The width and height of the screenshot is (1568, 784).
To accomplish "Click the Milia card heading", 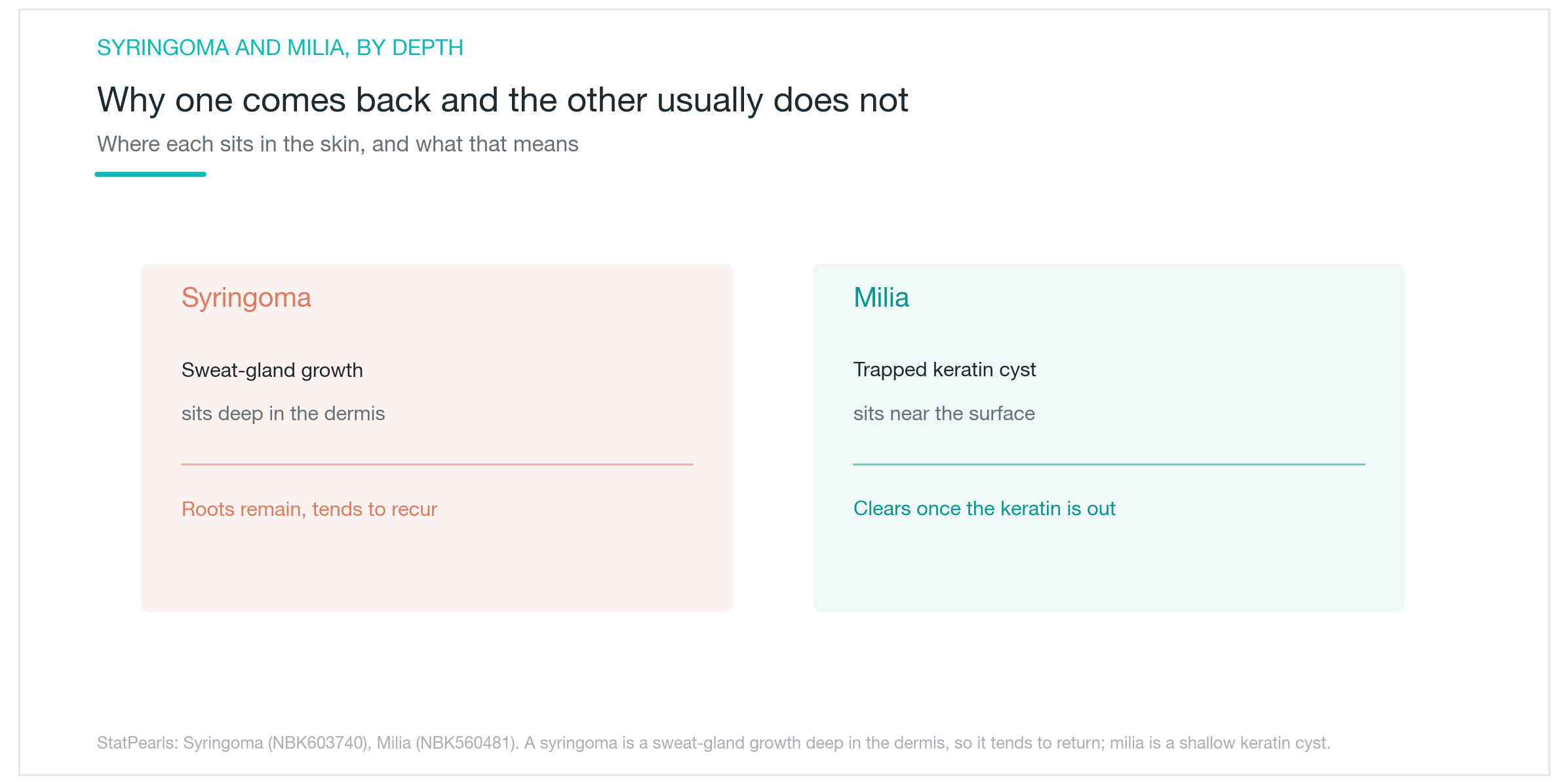I will (881, 298).
